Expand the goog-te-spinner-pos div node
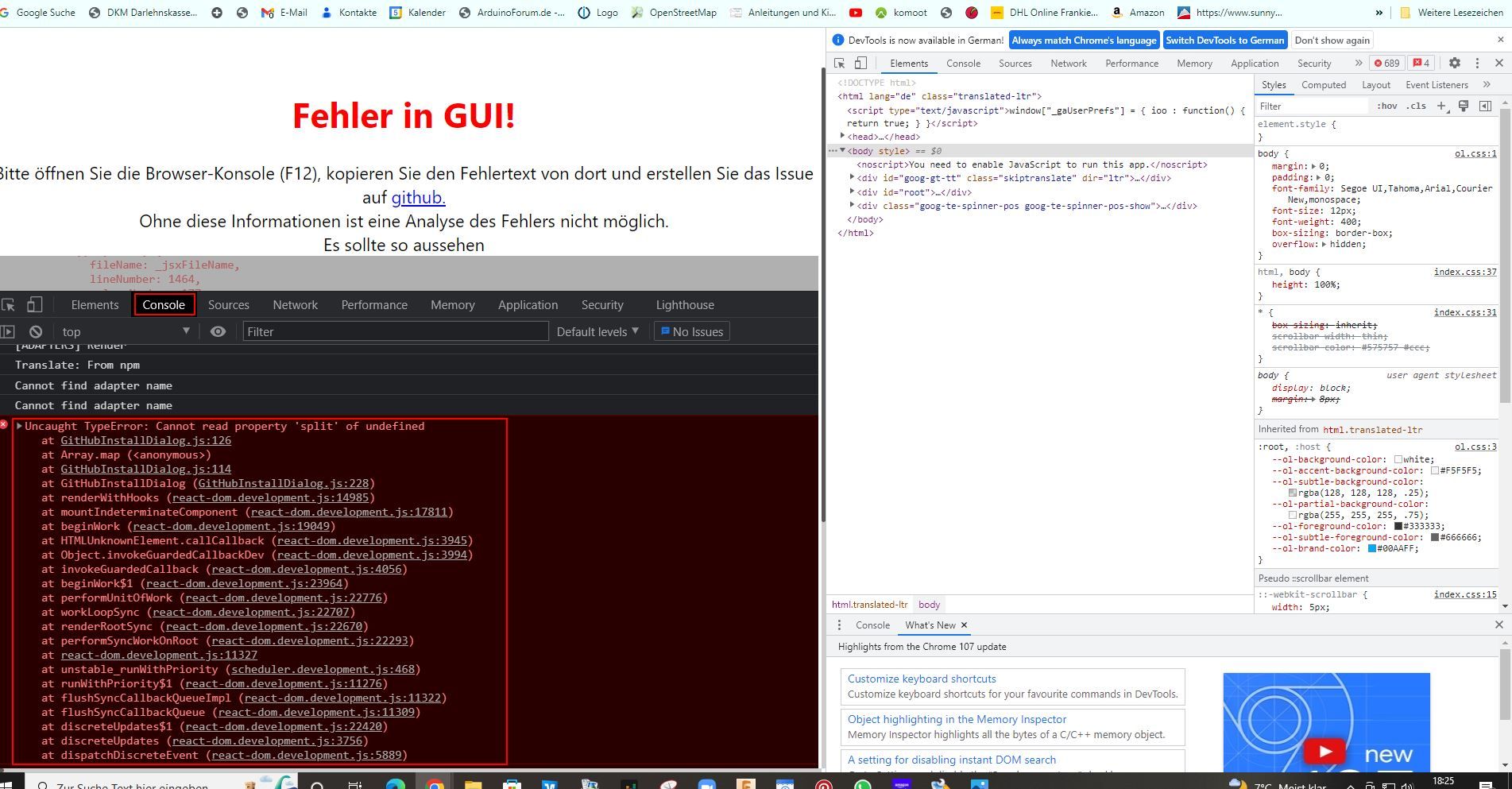 click(x=852, y=206)
